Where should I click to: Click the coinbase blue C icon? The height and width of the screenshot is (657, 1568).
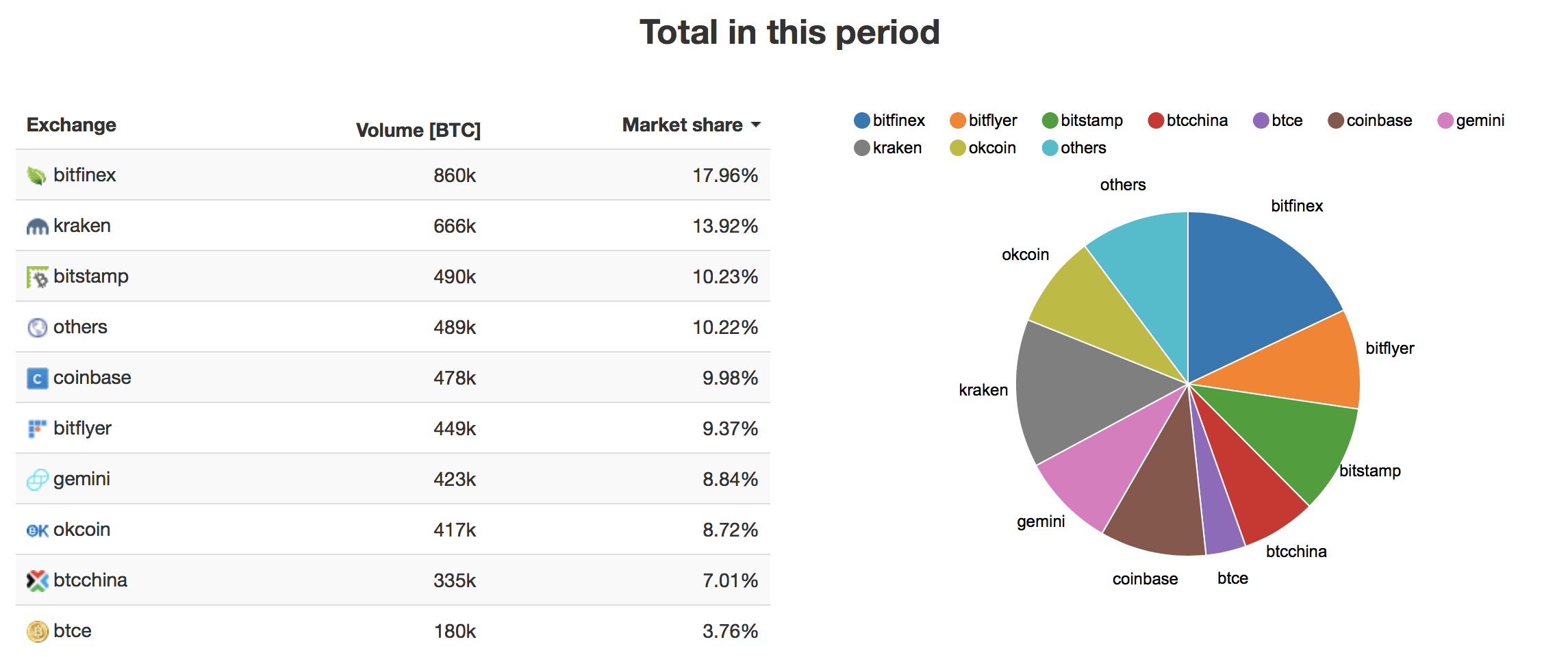pyautogui.click(x=37, y=378)
